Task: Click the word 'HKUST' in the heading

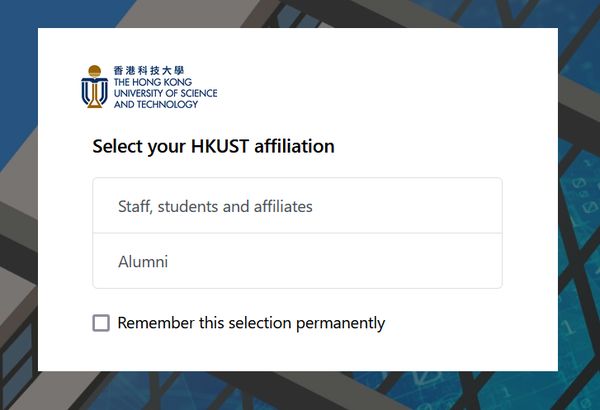Action: click(x=220, y=146)
